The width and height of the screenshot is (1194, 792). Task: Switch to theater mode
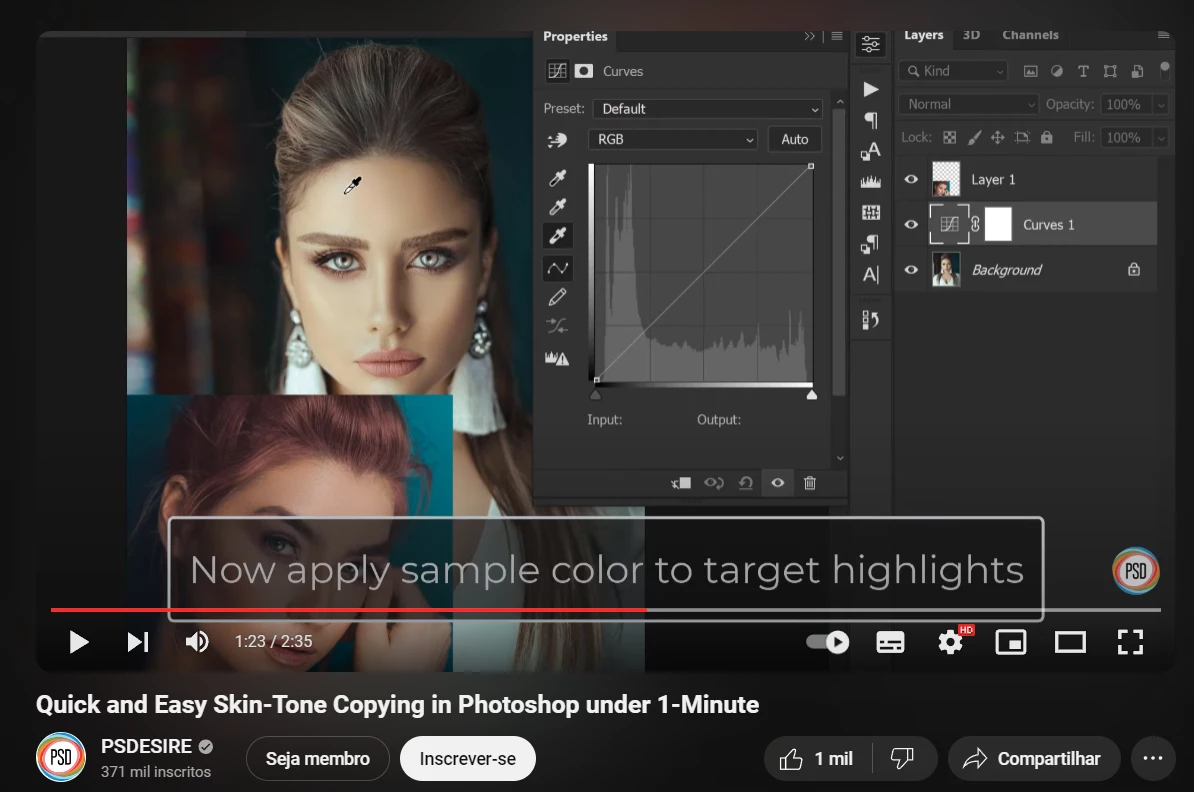tap(1070, 643)
